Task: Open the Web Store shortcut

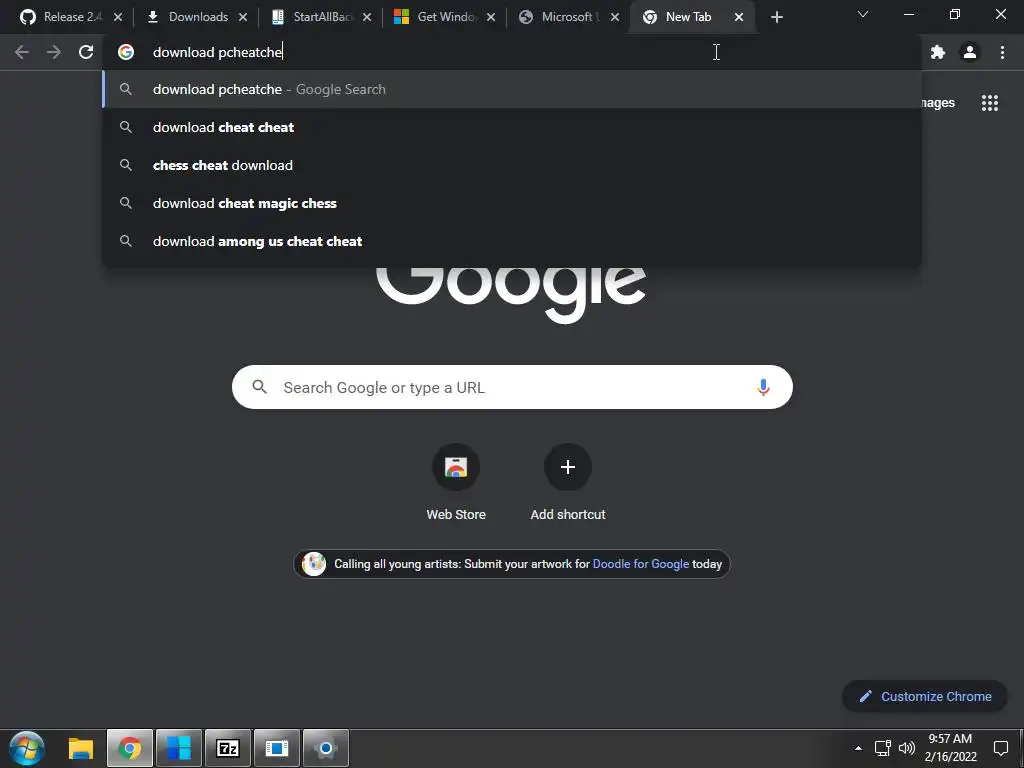Action: click(456, 483)
